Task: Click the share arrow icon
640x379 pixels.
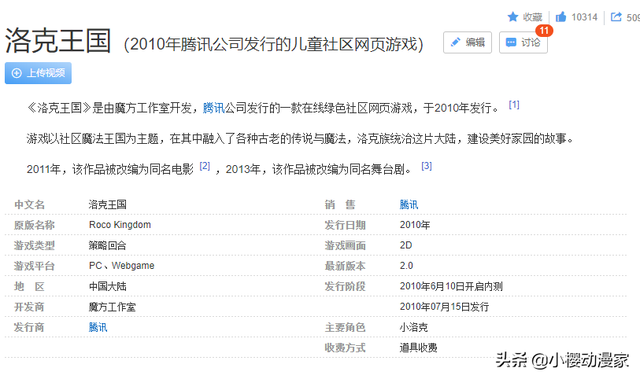Action: [616, 17]
